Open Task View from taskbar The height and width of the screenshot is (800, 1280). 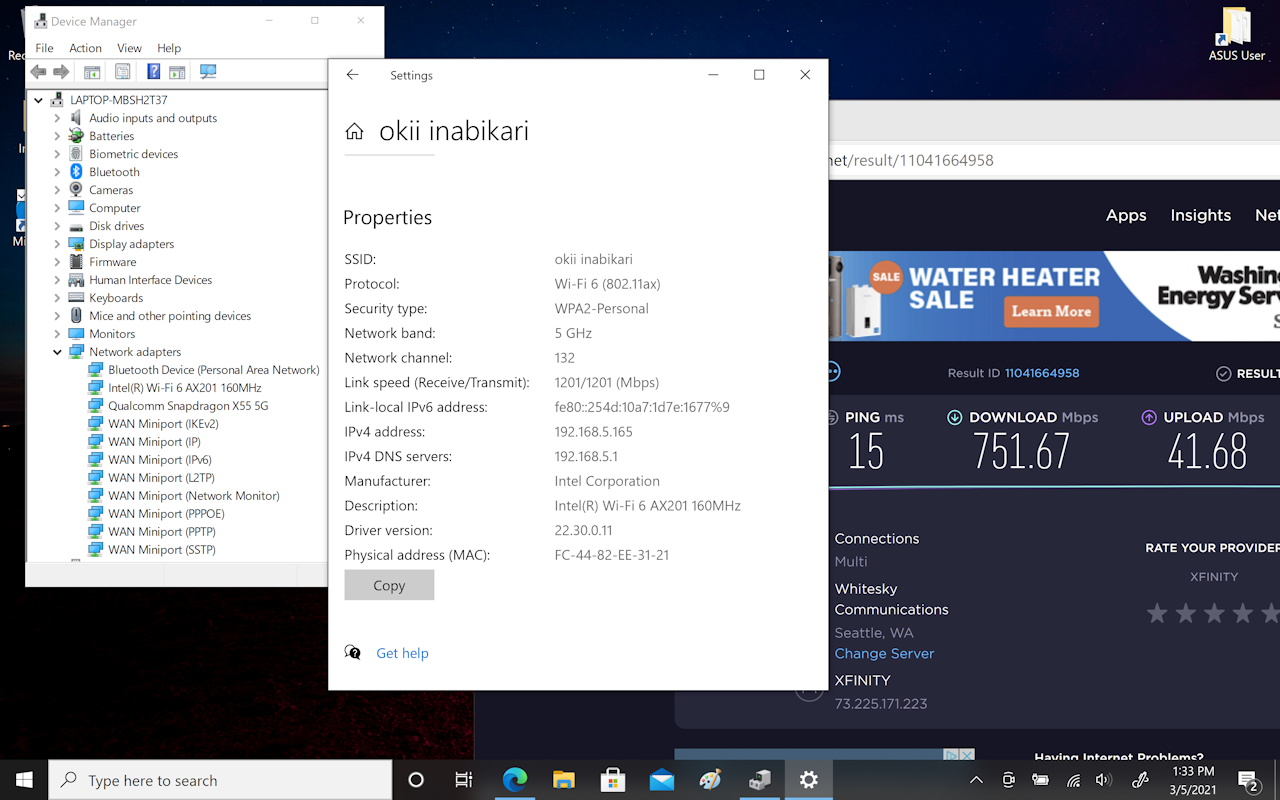click(x=464, y=780)
